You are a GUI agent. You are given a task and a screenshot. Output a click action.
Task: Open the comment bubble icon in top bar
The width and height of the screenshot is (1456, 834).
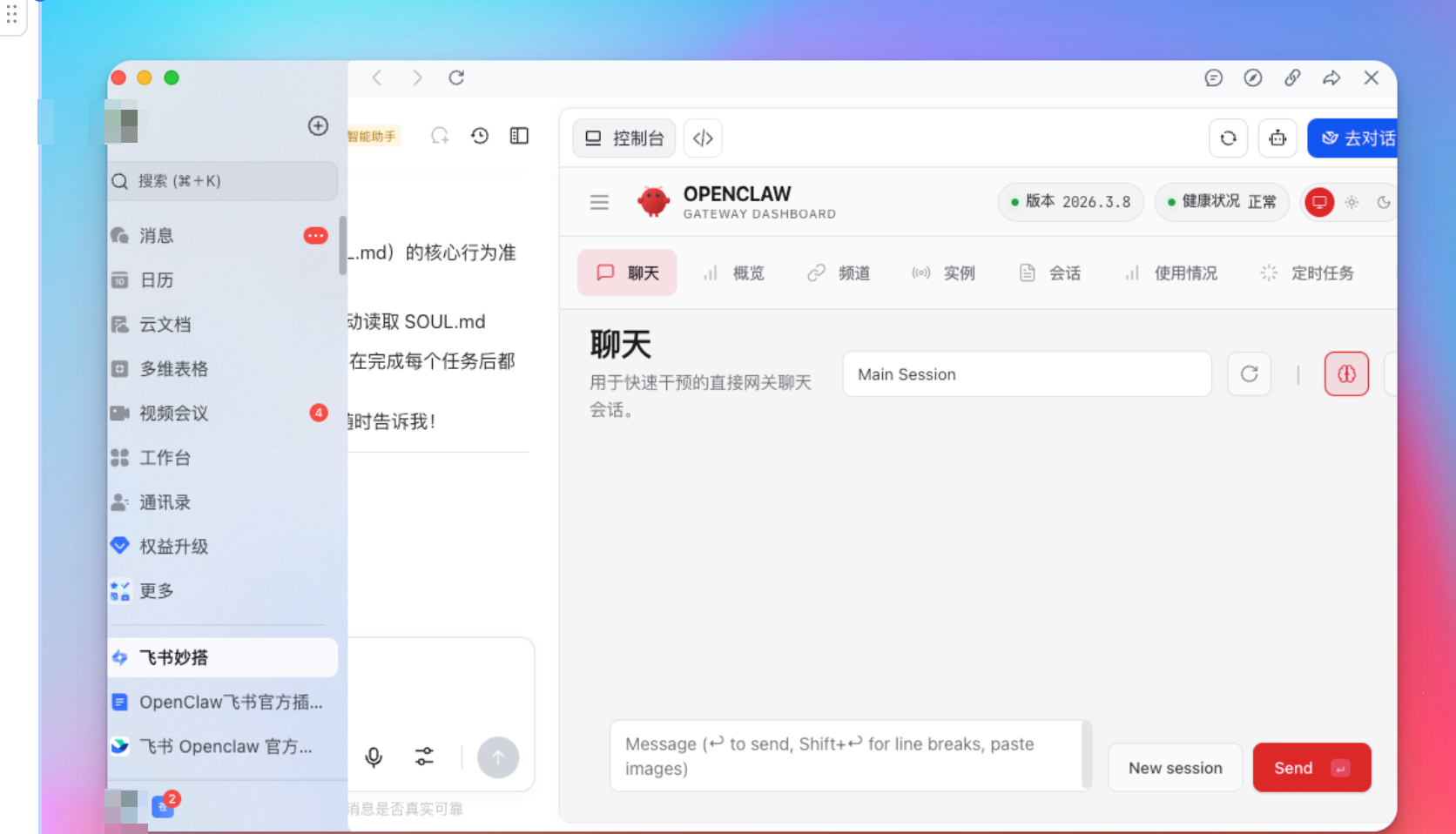(1213, 78)
